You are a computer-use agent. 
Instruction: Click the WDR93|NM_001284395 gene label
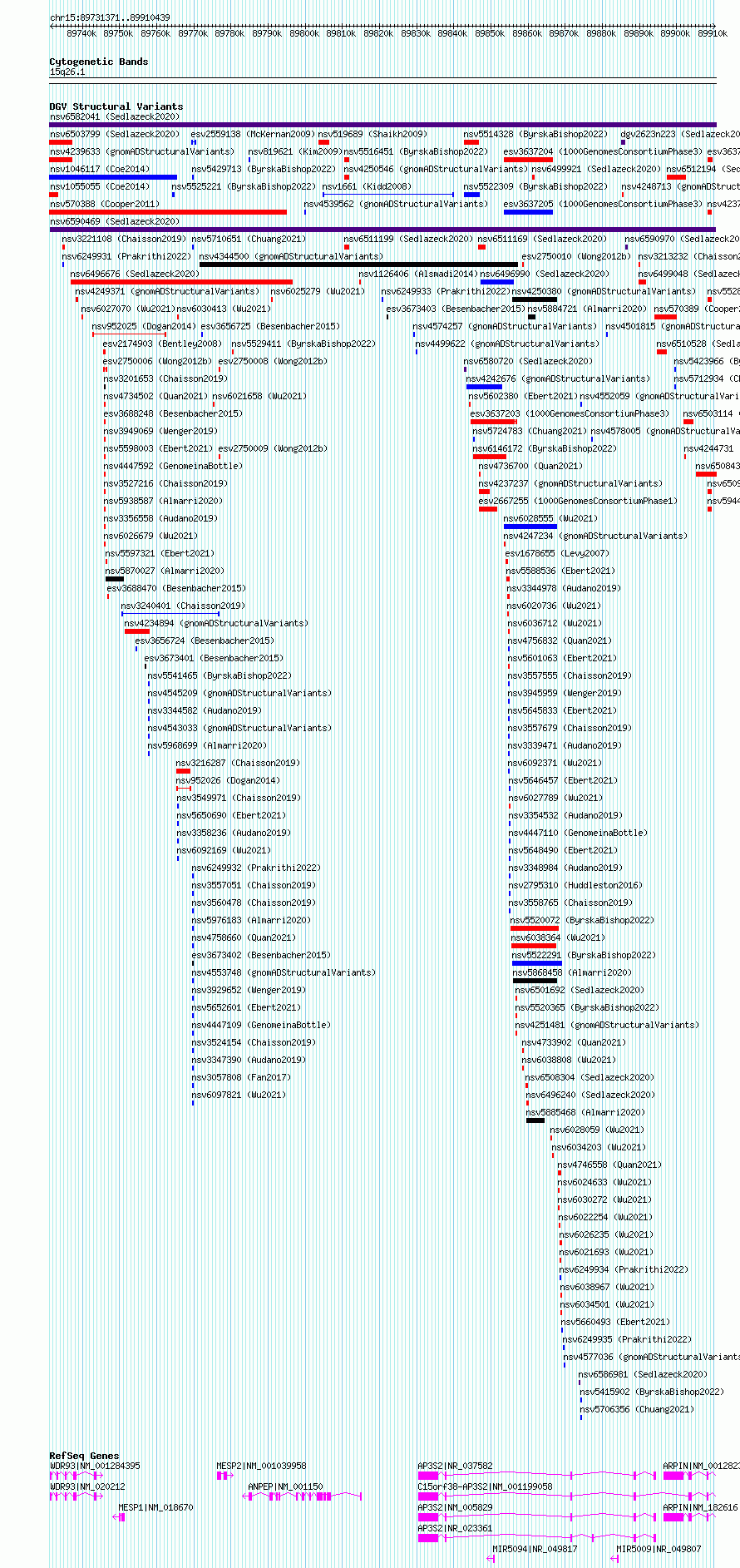pyautogui.click(x=95, y=1466)
